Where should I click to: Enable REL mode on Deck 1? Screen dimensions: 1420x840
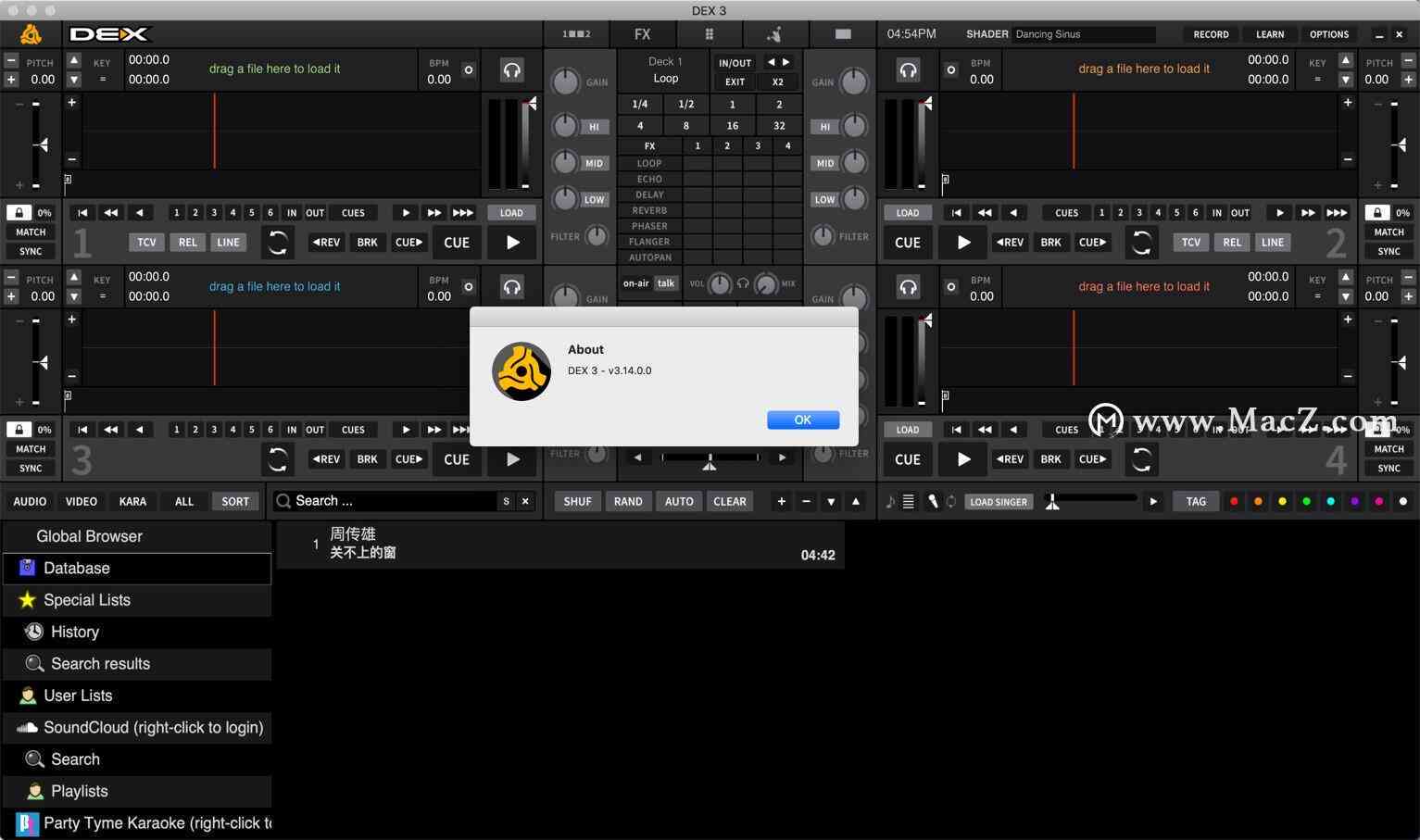tap(187, 243)
